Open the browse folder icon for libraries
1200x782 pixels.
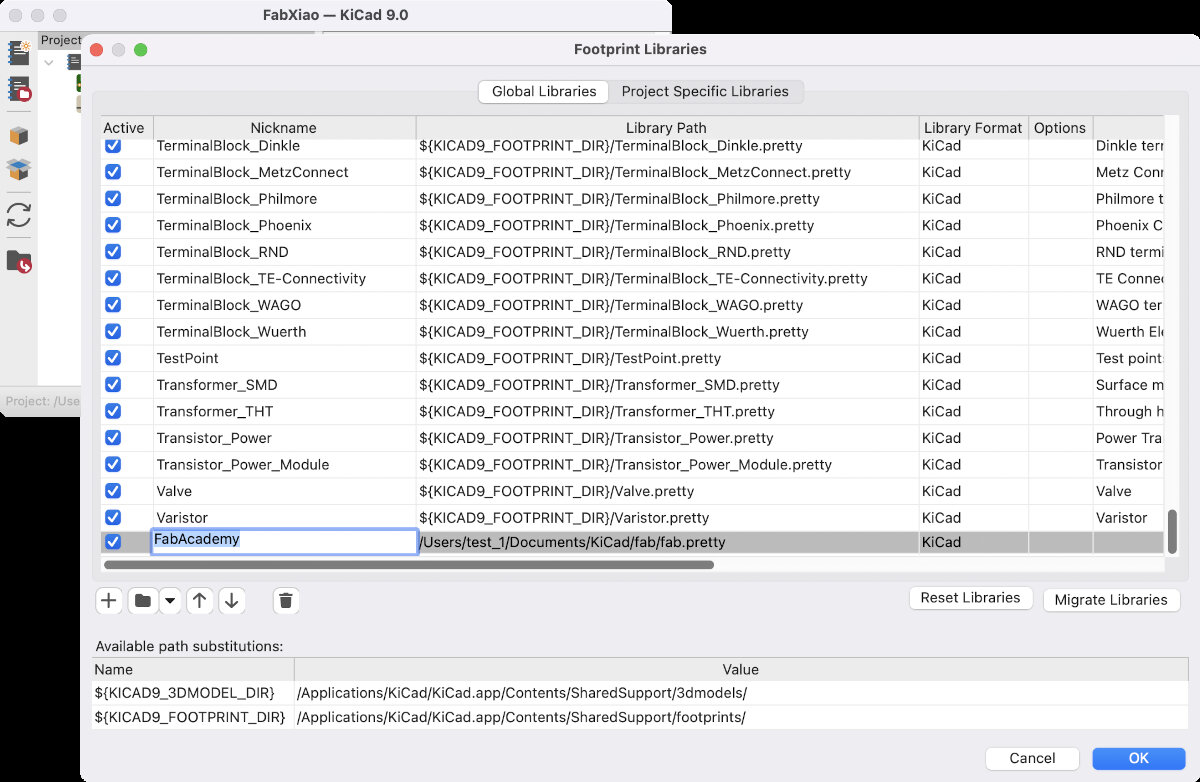click(x=143, y=600)
